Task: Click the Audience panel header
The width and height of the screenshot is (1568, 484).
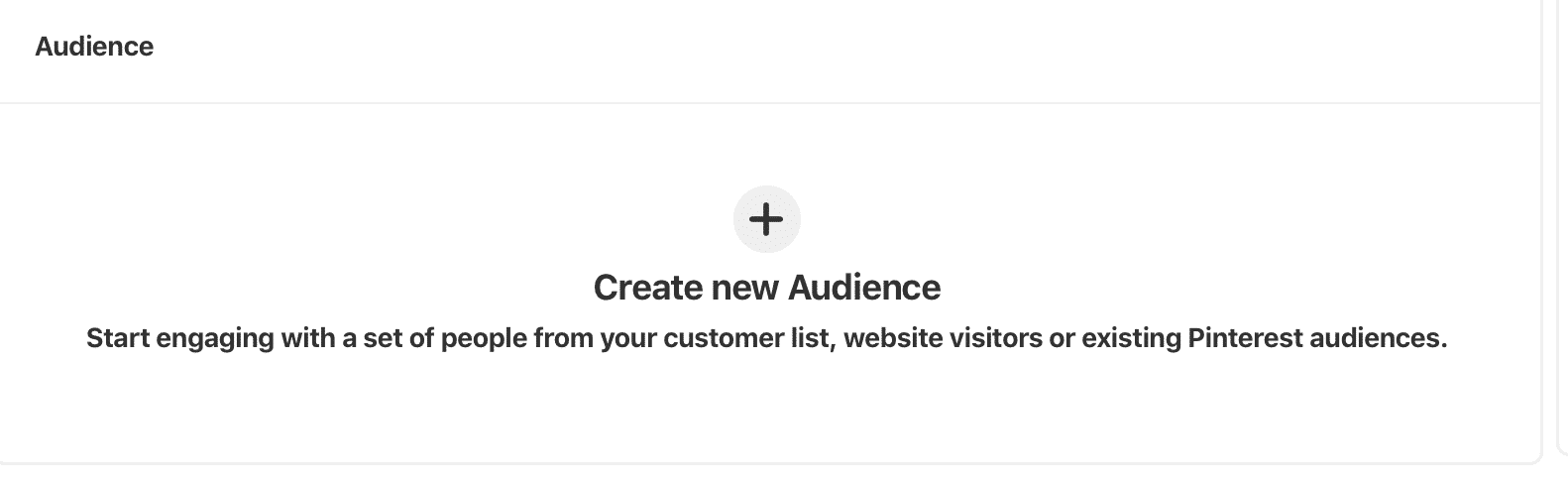Action: coord(94,47)
